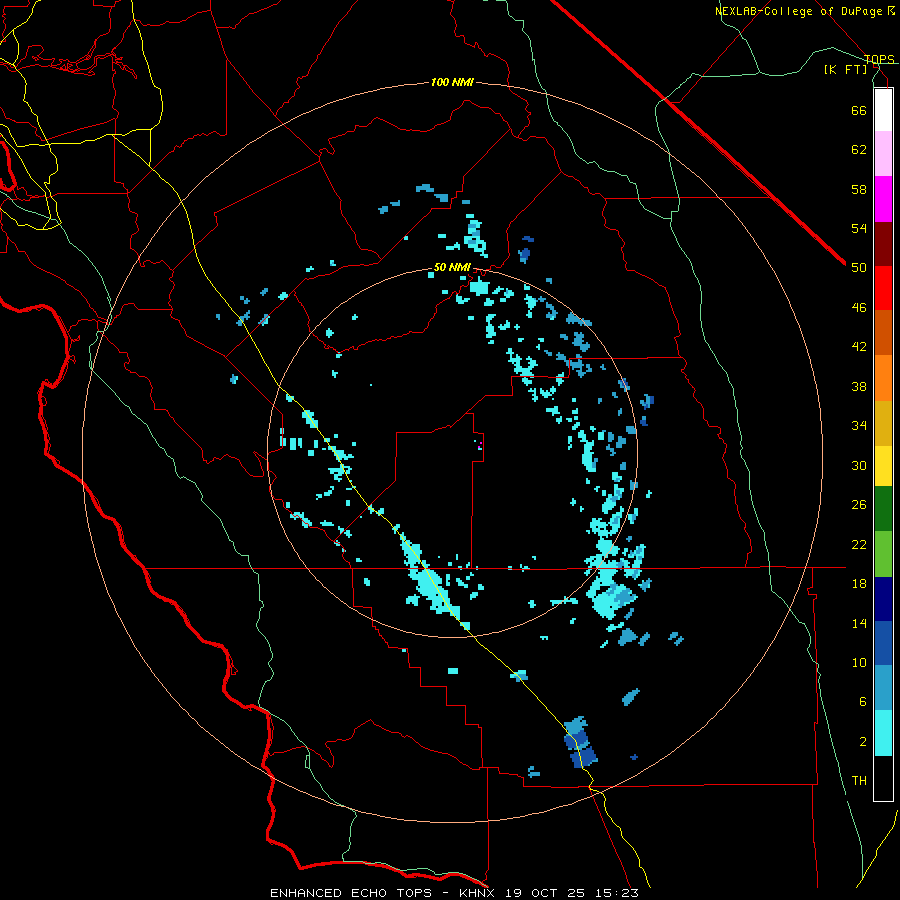Click the magenta pixel at radar center
Viewport: 900px width, 900px height.
click(x=480, y=444)
